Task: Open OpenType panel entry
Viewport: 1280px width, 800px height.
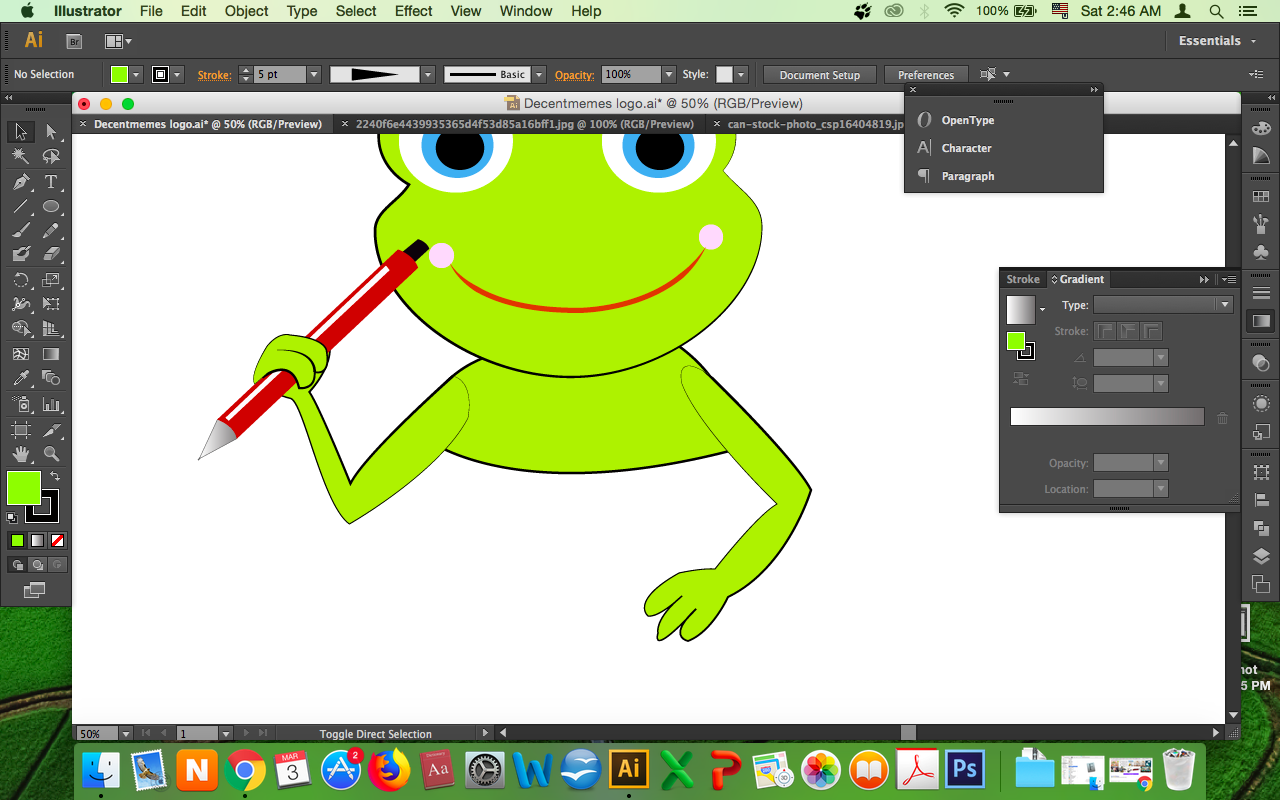Action: tap(967, 120)
